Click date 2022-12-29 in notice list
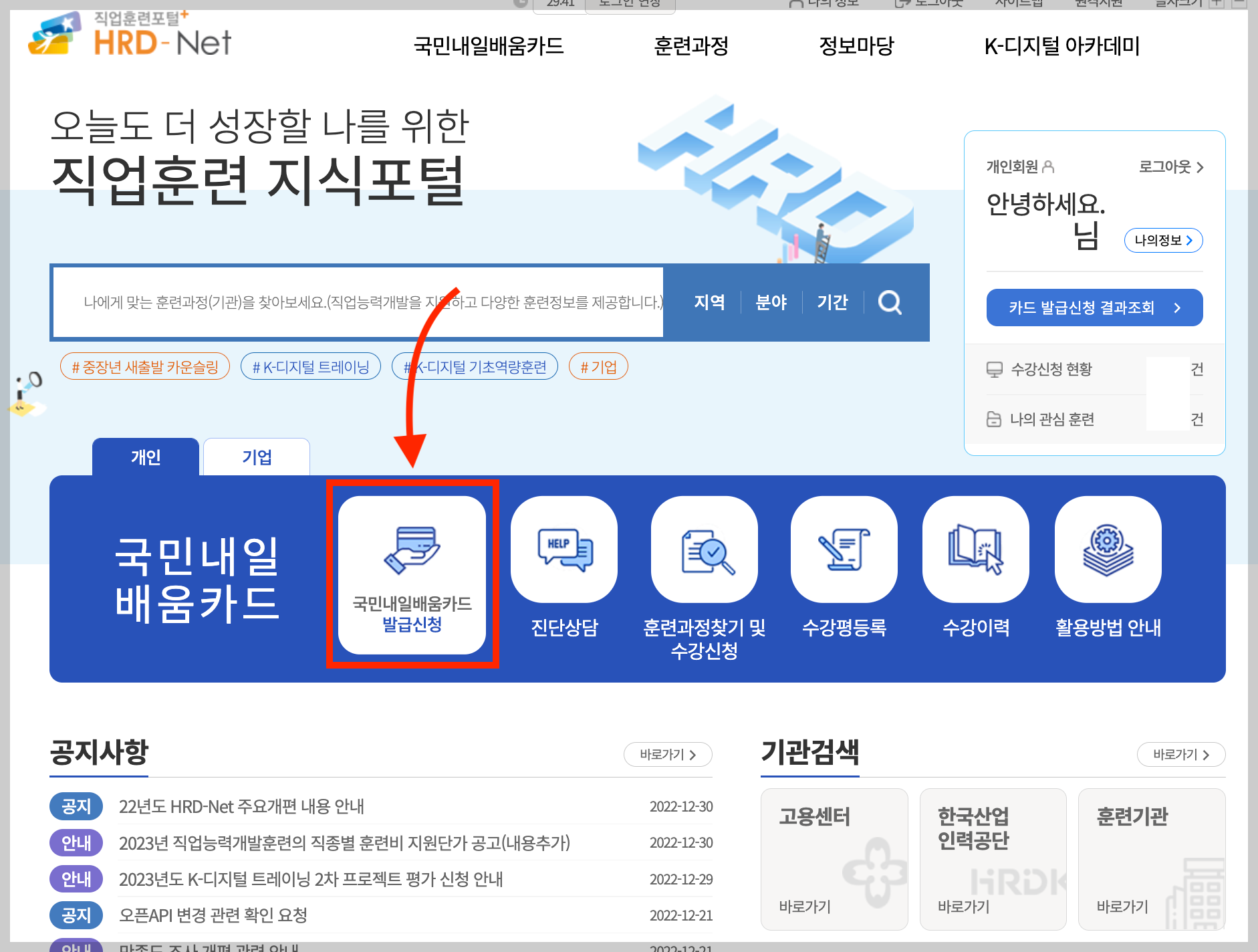Image resolution: width=1258 pixels, height=952 pixels. (681, 879)
